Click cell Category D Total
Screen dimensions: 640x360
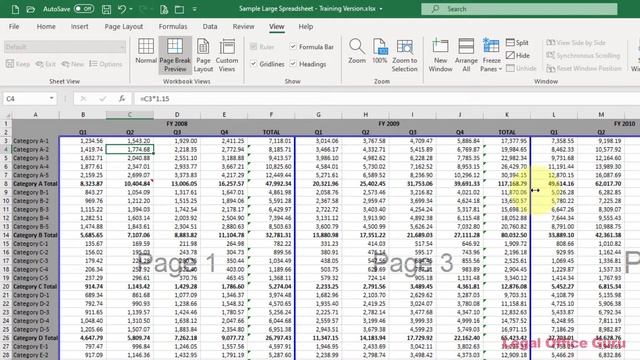coord(36,338)
